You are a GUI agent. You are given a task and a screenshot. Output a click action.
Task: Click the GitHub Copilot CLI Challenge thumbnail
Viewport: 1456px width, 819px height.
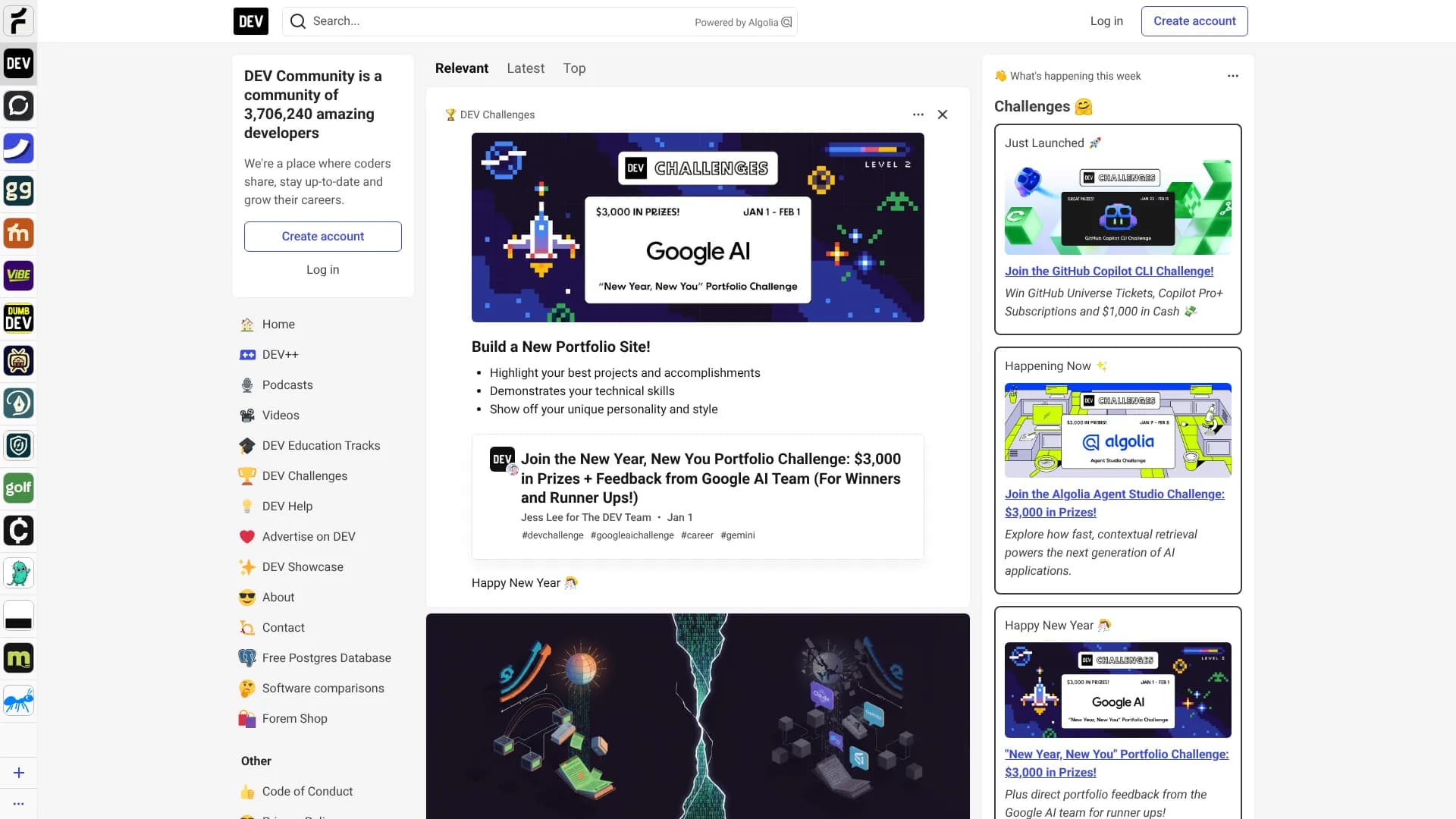[x=1118, y=207]
